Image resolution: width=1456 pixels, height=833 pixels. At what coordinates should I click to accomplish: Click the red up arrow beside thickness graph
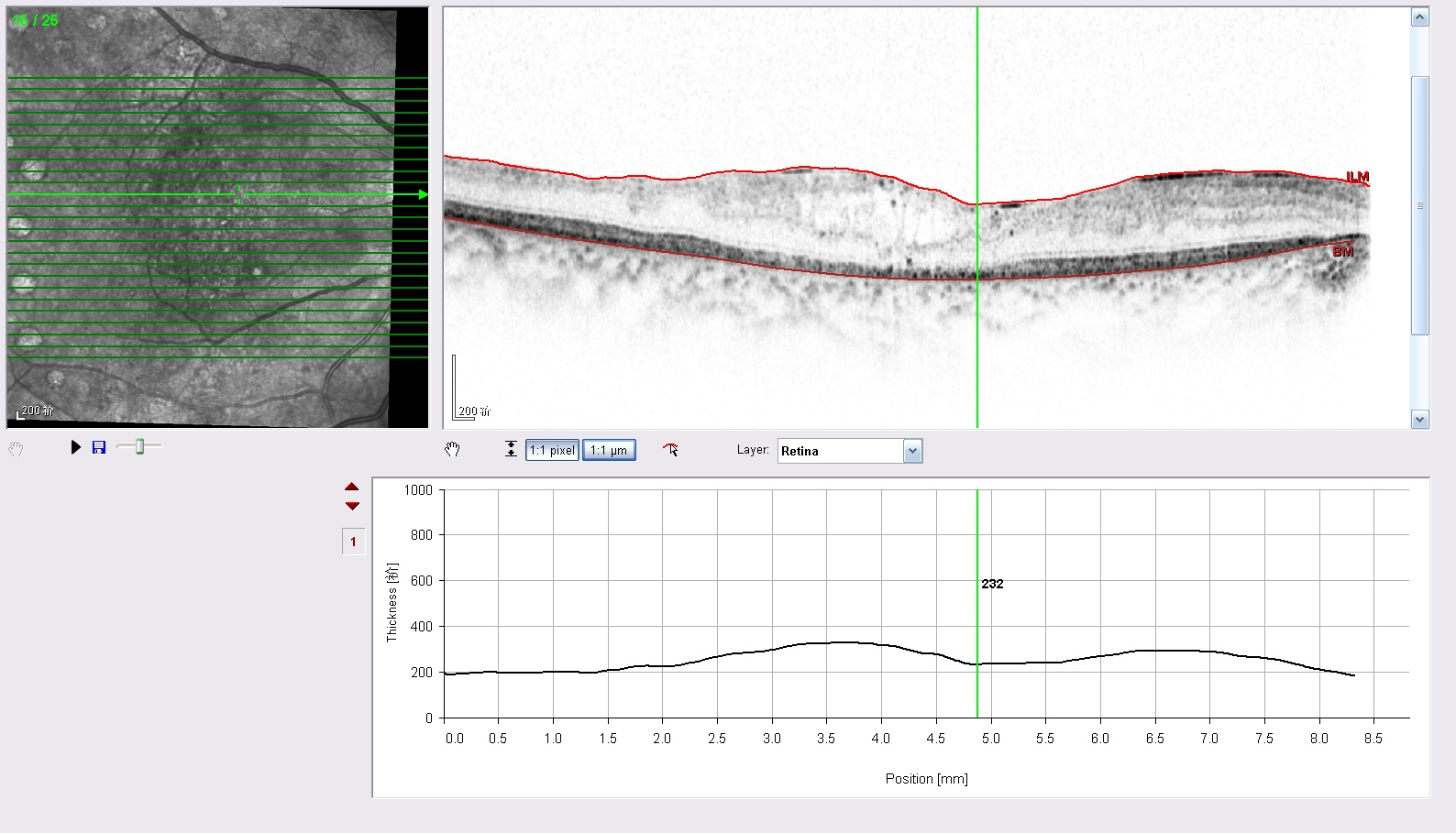point(352,487)
